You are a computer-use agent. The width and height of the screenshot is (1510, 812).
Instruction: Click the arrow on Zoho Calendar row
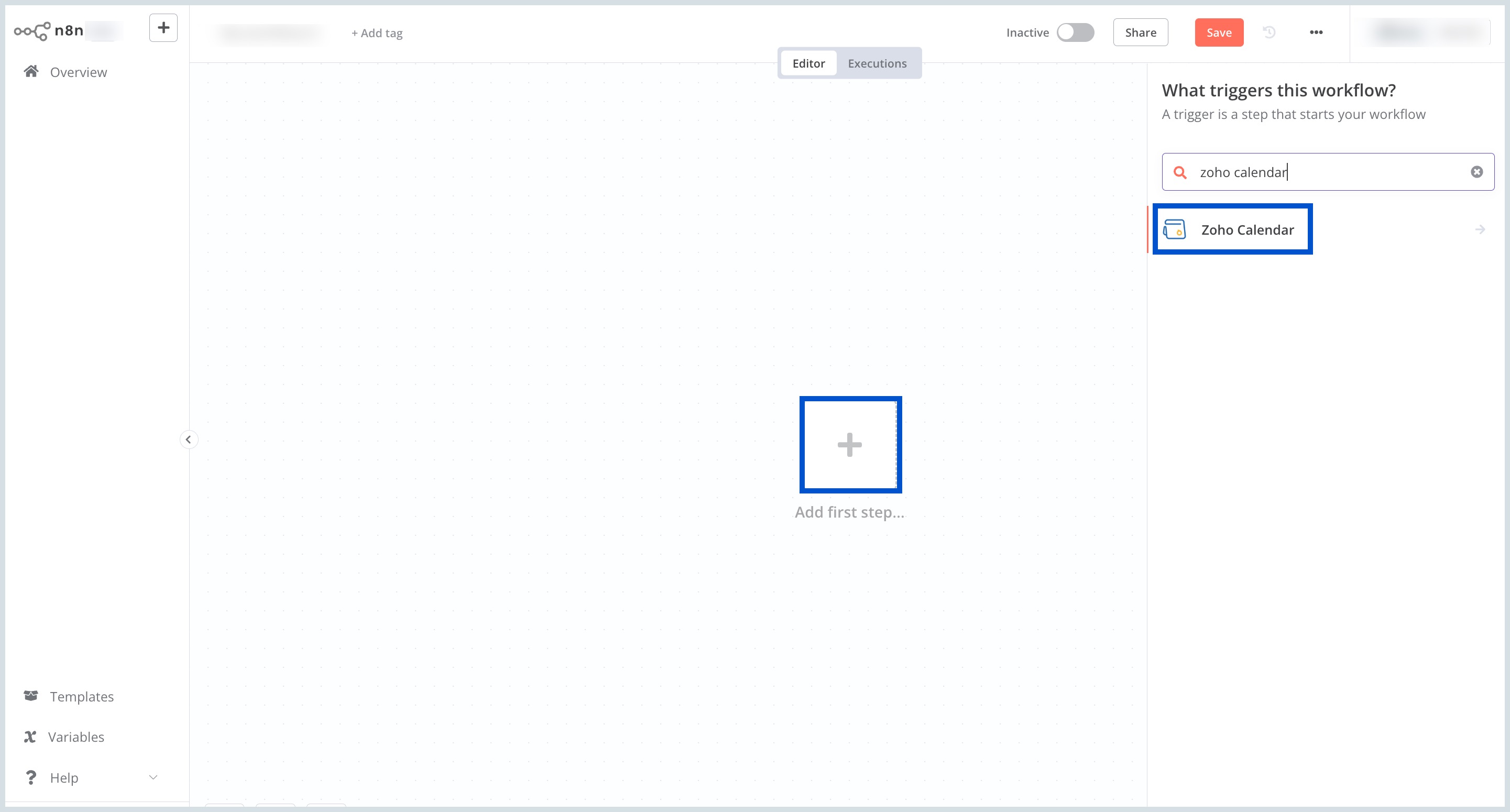pyautogui.click(x=1480, y=229)
